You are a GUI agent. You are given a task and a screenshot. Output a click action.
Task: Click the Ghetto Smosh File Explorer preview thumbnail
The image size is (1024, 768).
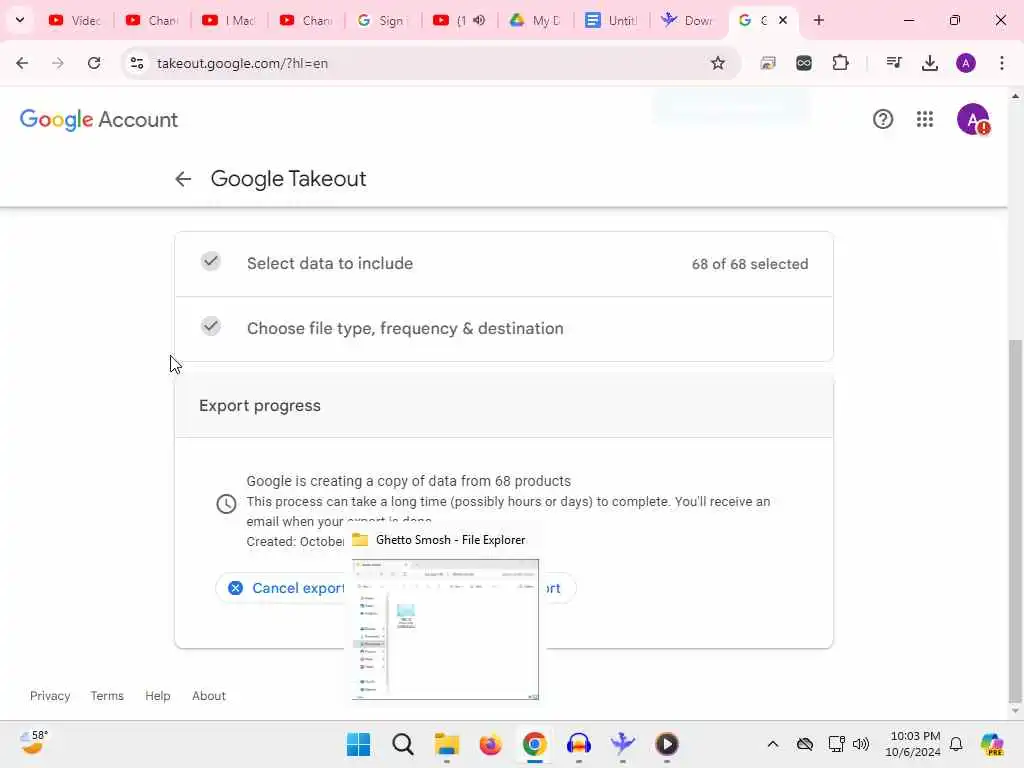[445, 629]
